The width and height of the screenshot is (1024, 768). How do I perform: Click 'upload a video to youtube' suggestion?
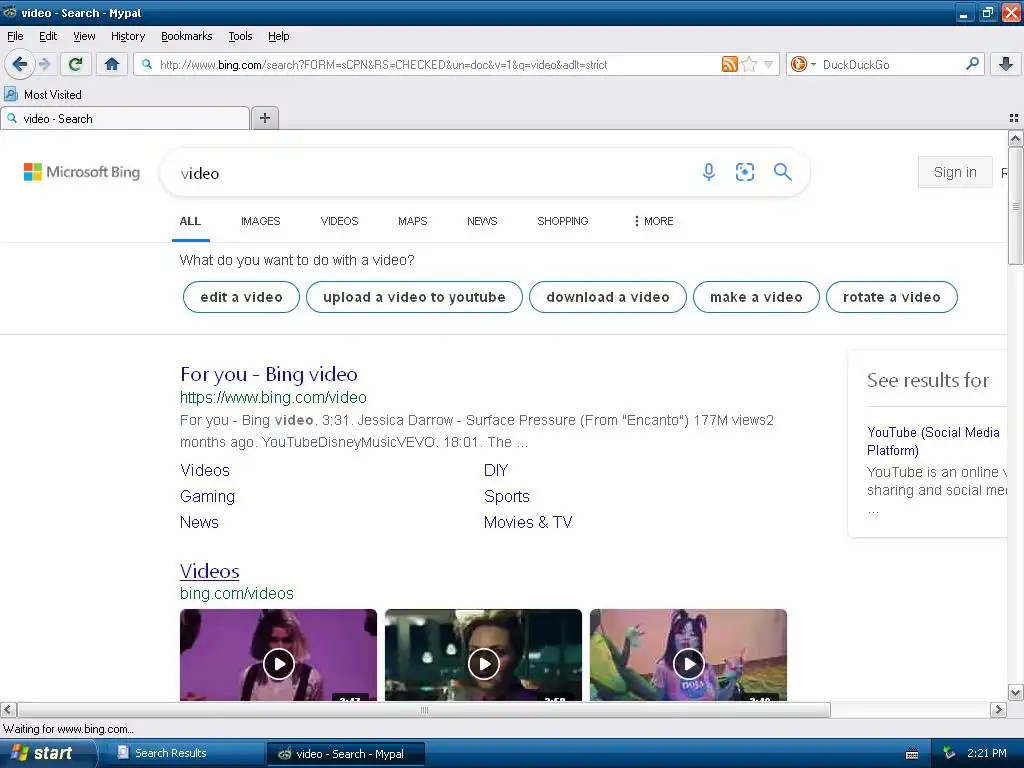[414, 297]
